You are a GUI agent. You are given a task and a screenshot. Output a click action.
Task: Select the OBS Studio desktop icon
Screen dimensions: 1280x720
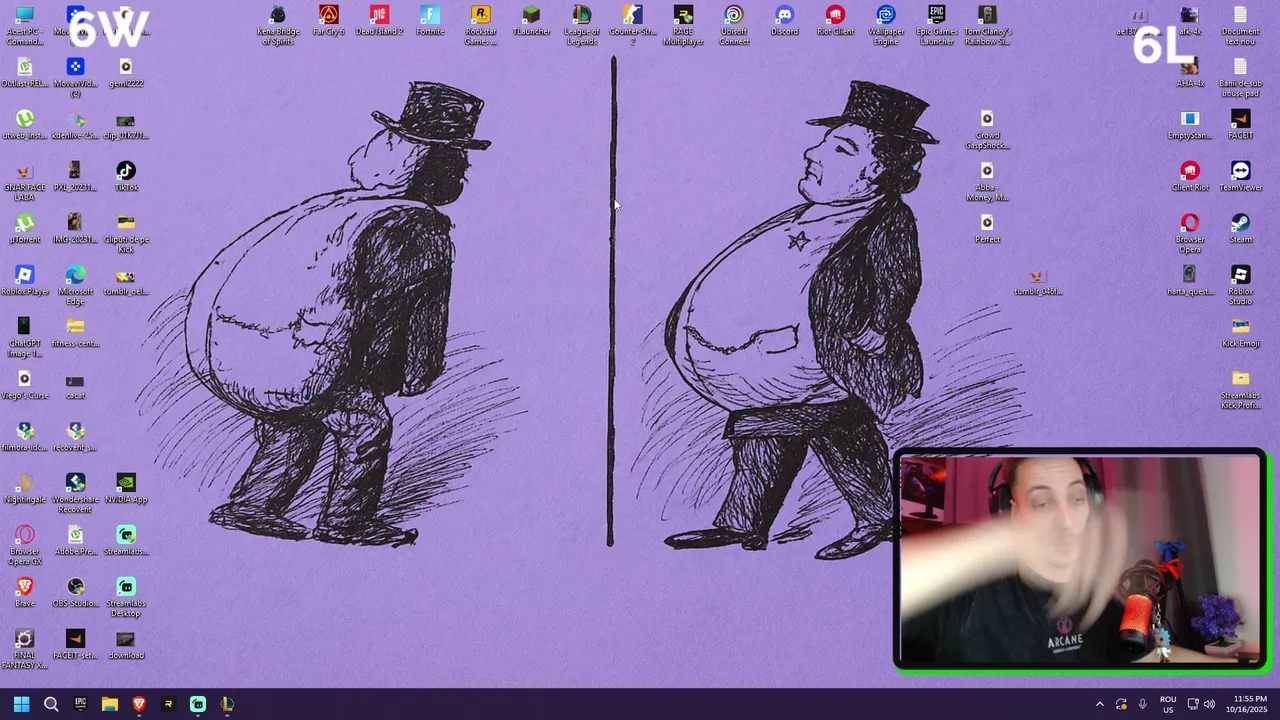point(75,593)
